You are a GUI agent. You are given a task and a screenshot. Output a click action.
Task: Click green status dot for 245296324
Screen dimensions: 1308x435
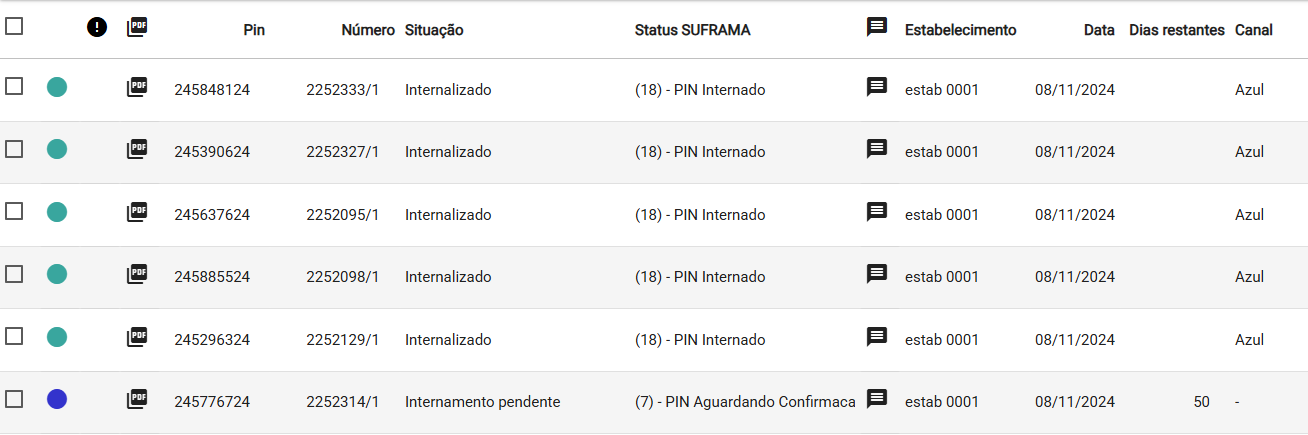click(57, 337)
